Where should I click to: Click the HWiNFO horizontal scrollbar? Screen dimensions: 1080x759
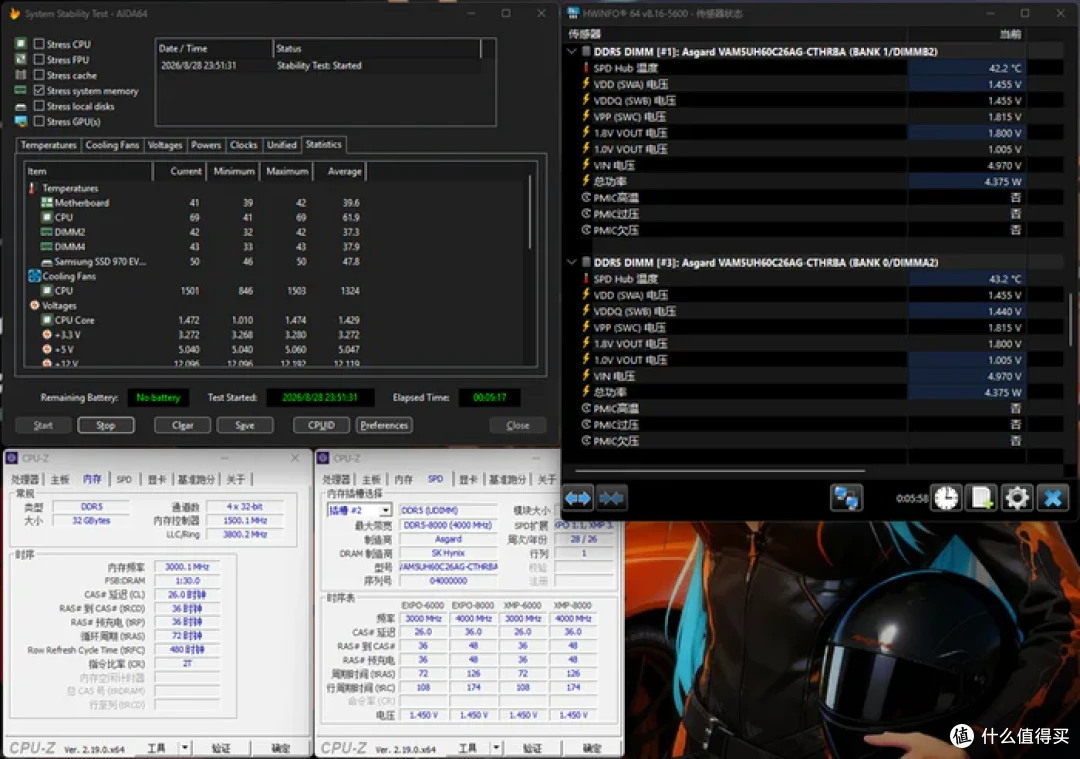click(x=720, y=471)
